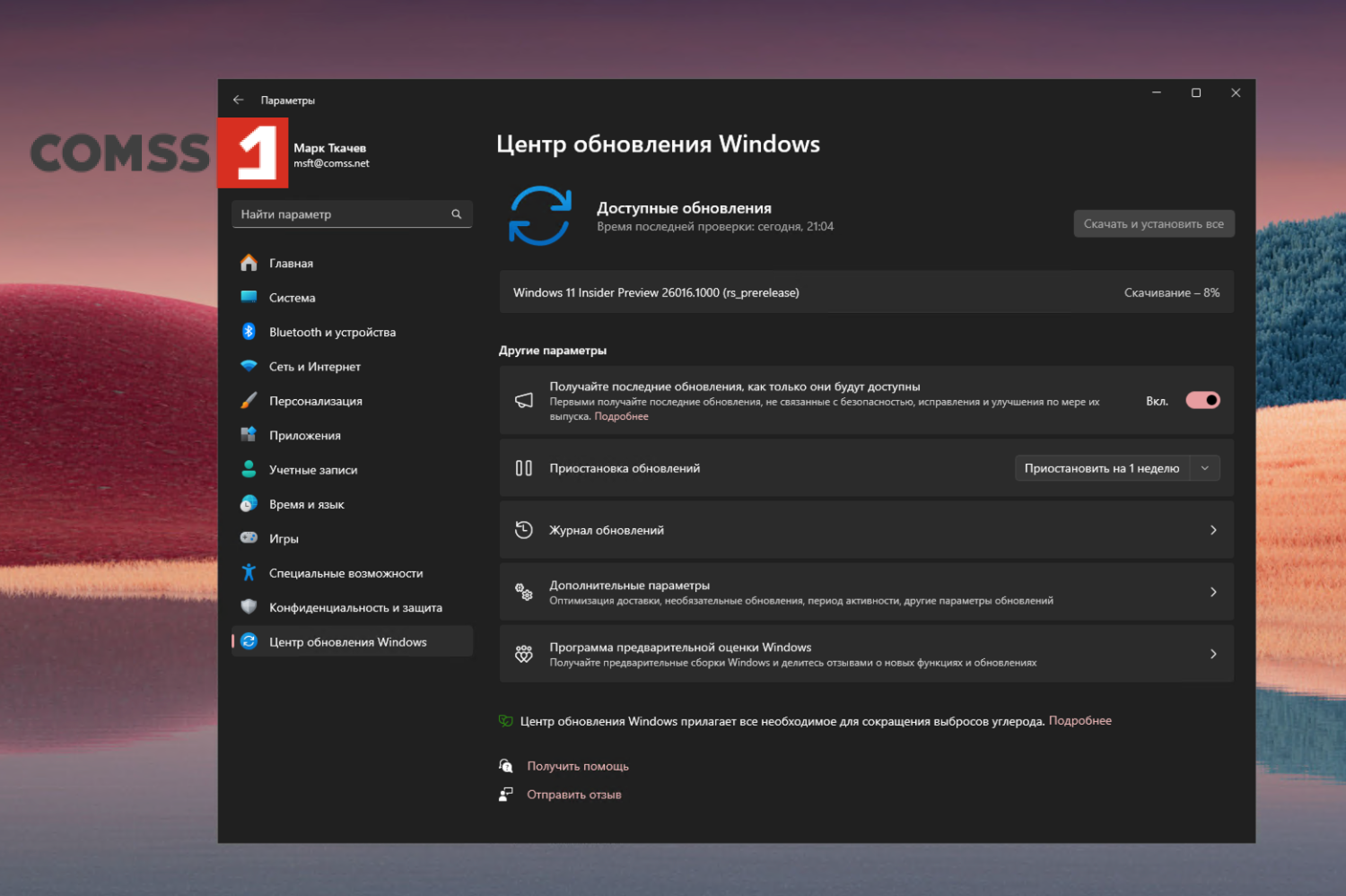1346x896 pixels.
Task: Select the Игры controller icon
Action: pyautogui.click(x=249, y=537)
